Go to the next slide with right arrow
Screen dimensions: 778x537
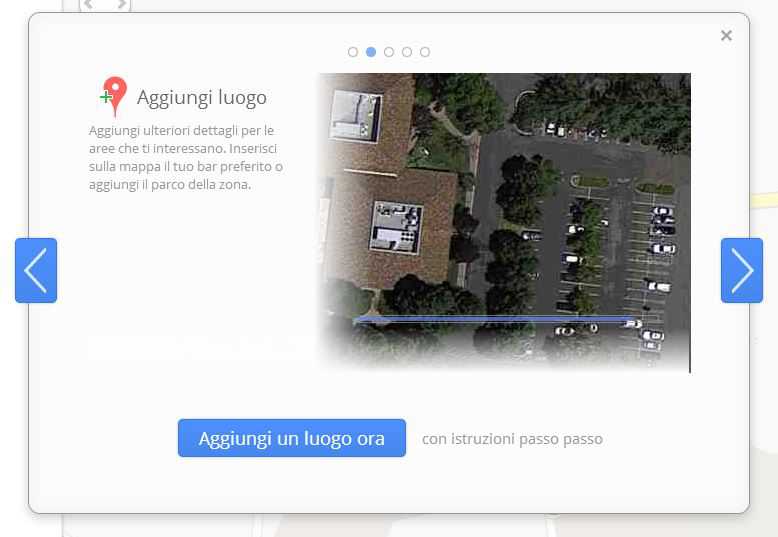[741, 270]
